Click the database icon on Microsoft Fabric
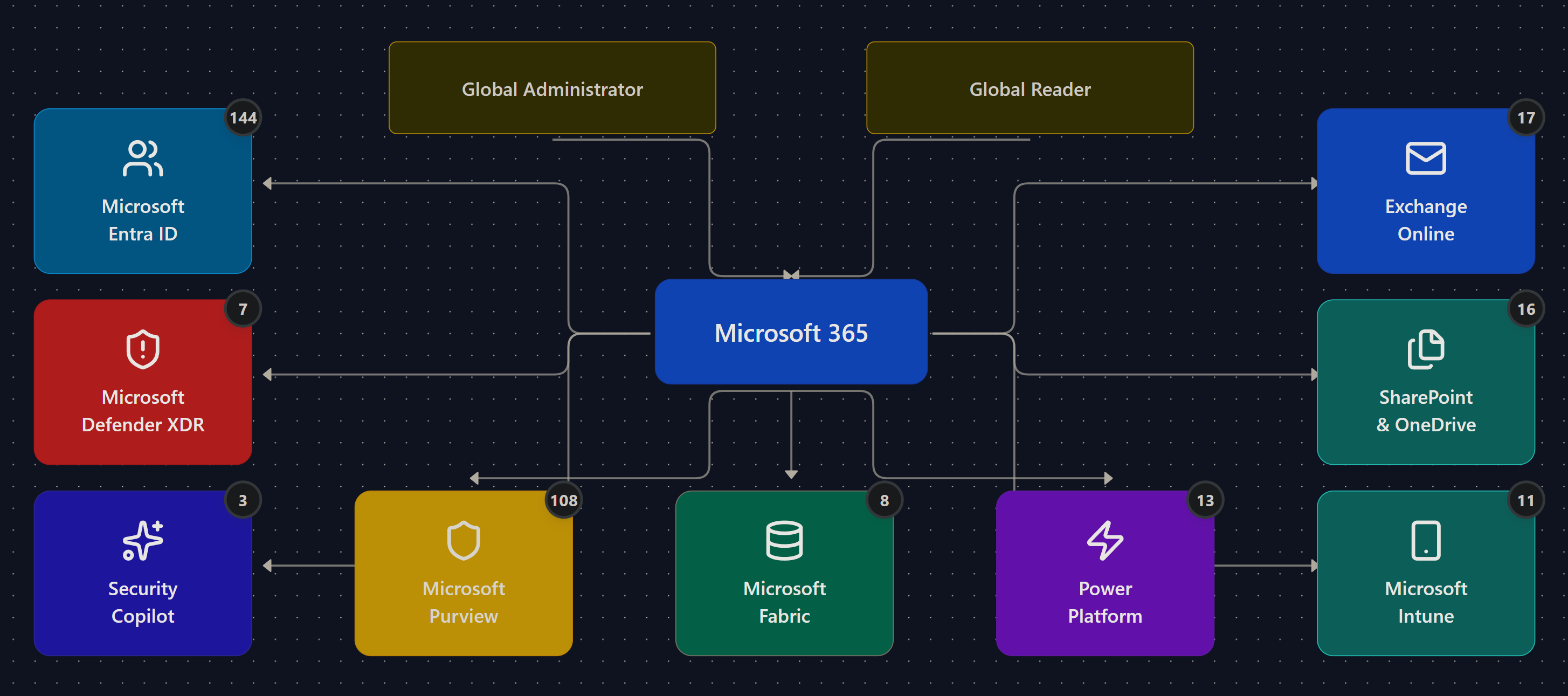1568x696 pixels. [784, 540]
